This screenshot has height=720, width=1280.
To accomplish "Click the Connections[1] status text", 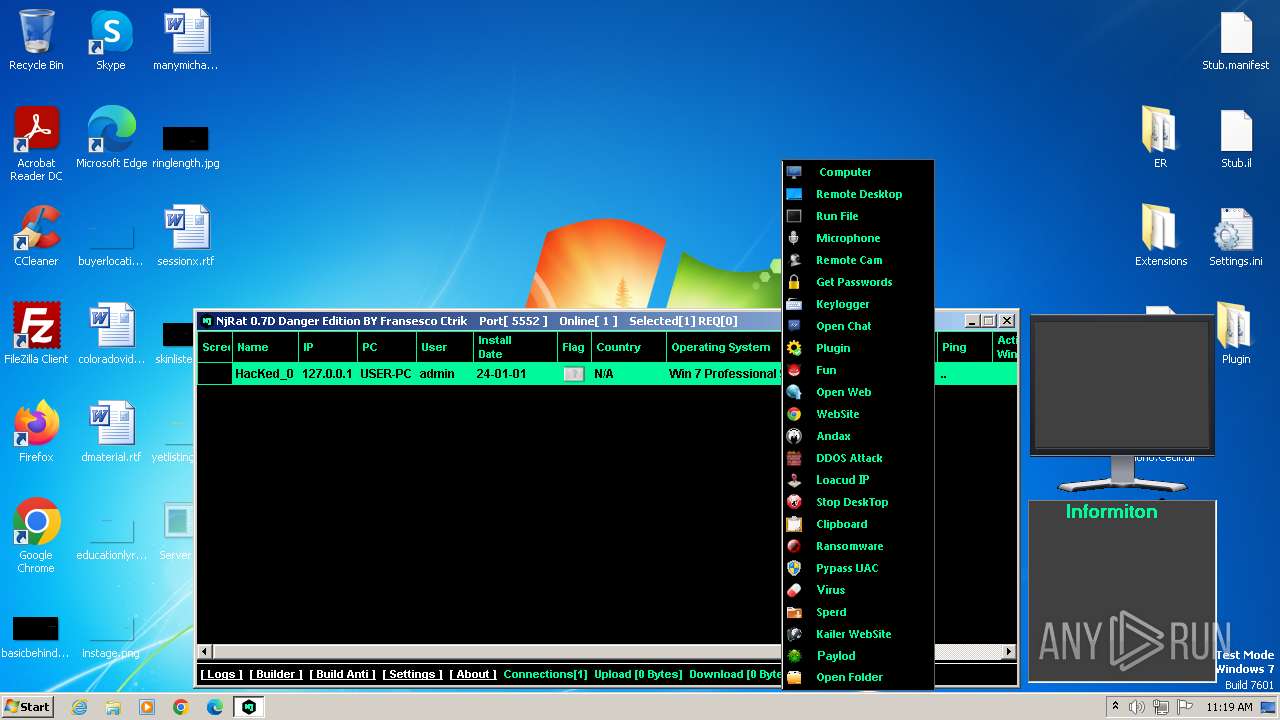I will click(x=546, y=674).
